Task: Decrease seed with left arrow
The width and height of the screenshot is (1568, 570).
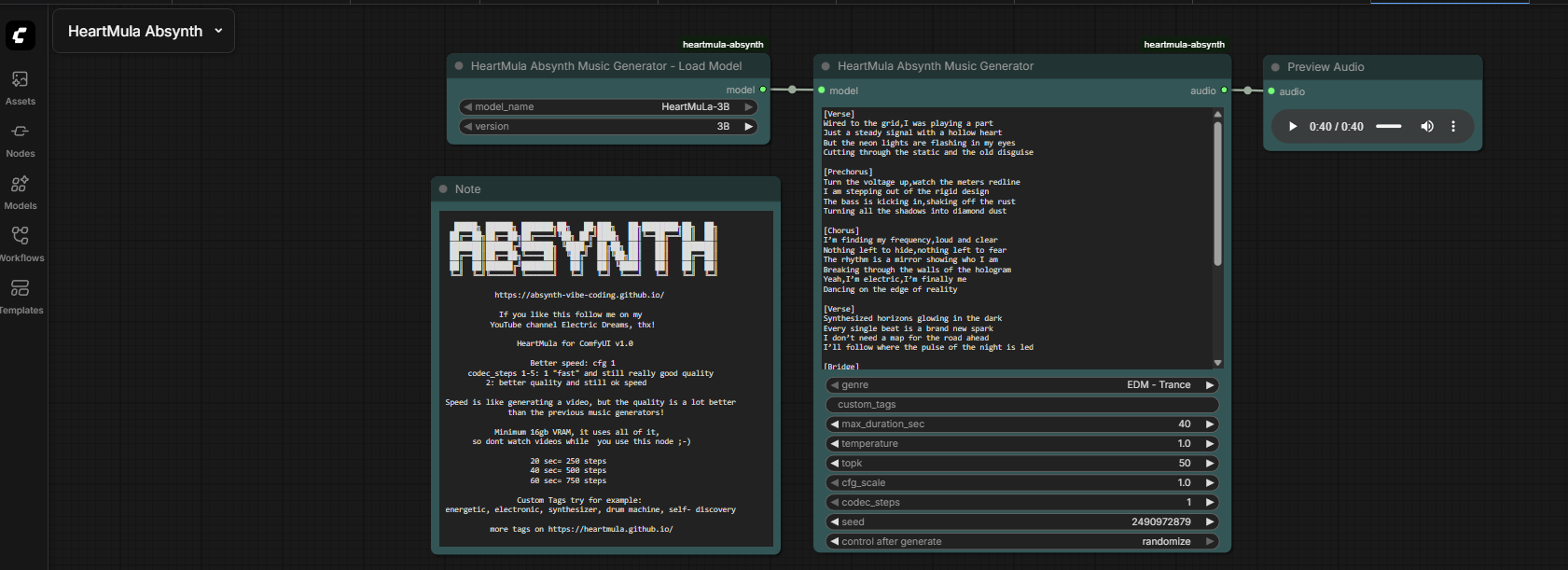Action: (x=834, y=521)
